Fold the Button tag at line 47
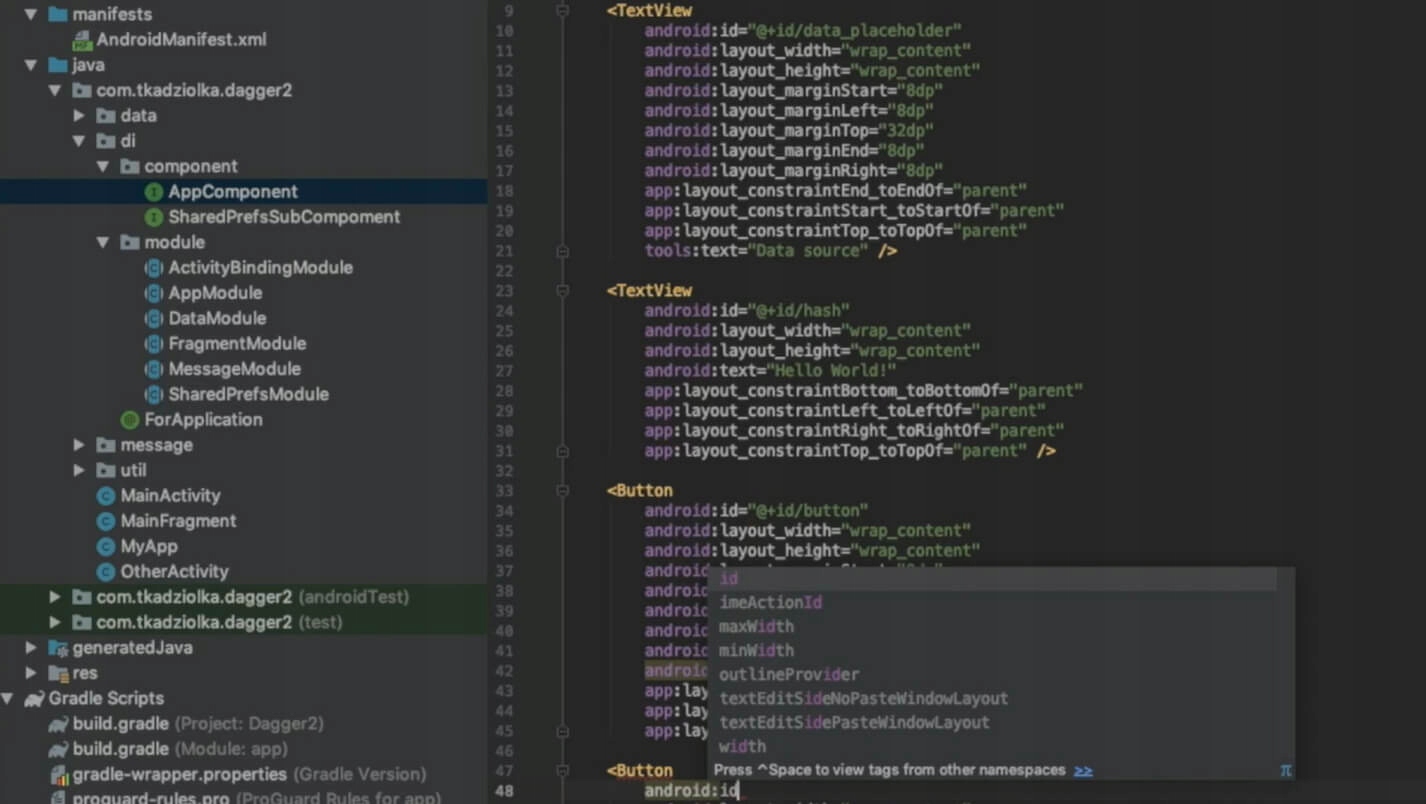The height and width of the screenshot is (804, 1426). tap(562, 771)
